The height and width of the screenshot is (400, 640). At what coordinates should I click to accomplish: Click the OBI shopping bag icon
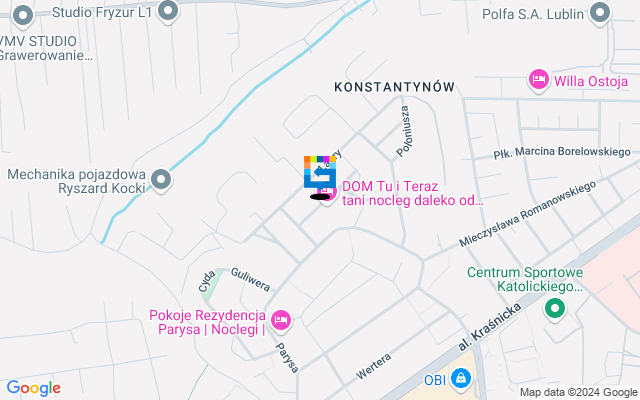coord(461,379)
